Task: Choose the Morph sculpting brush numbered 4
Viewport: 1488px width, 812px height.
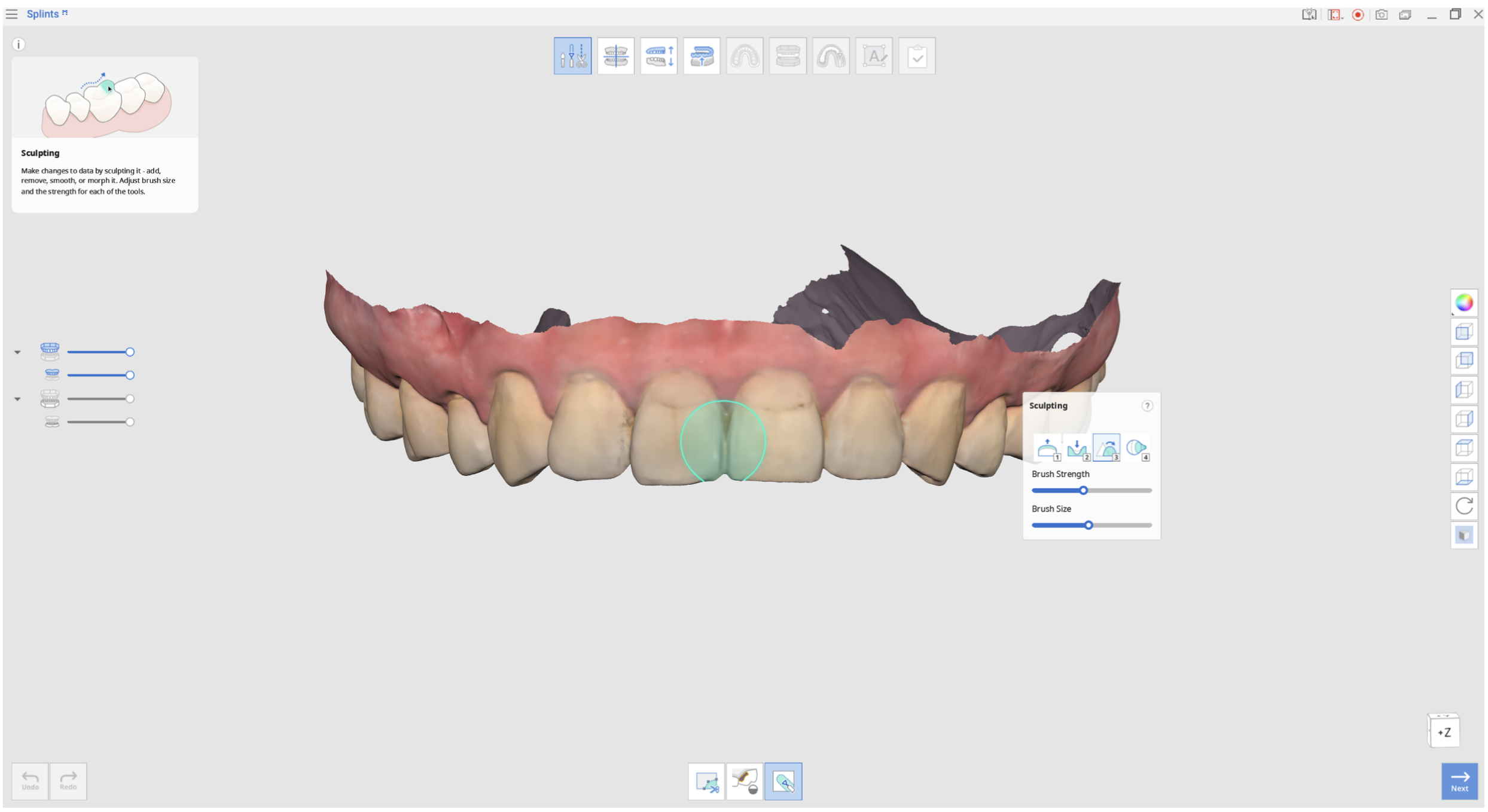Action: pyautogui.click(x=1136, y=448)
